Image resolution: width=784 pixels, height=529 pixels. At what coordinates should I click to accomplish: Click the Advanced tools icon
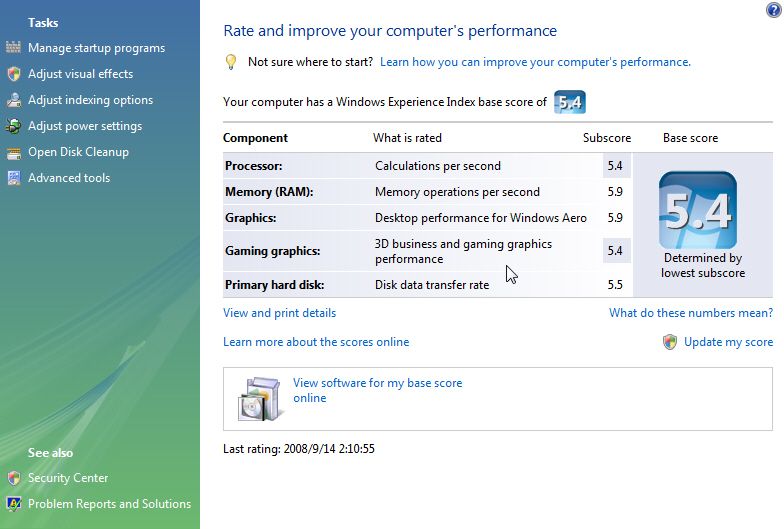(x=14, y=178)
